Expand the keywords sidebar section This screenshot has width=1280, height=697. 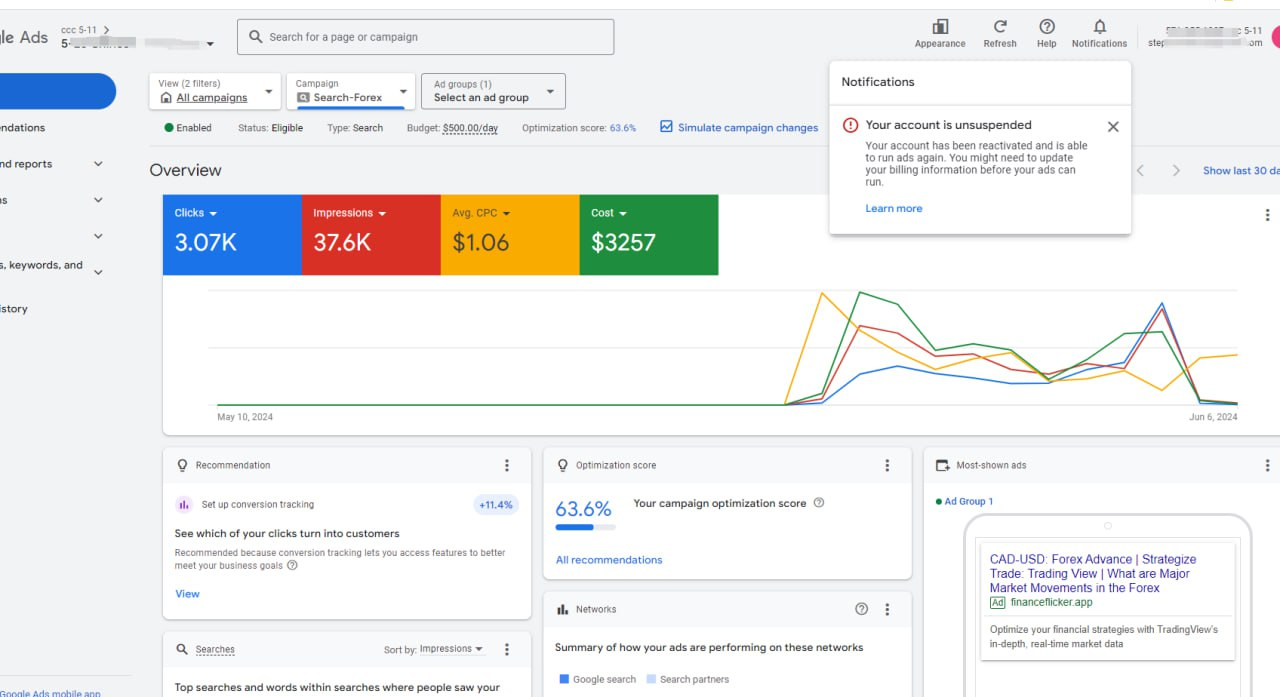[98, 272]
